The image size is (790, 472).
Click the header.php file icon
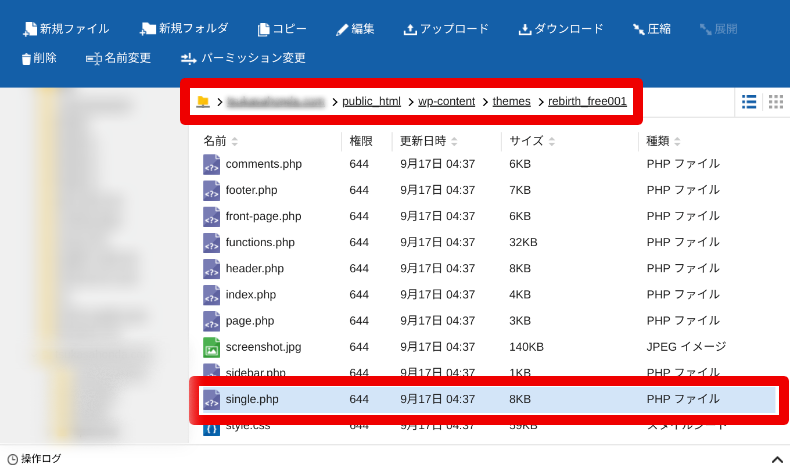211,269
